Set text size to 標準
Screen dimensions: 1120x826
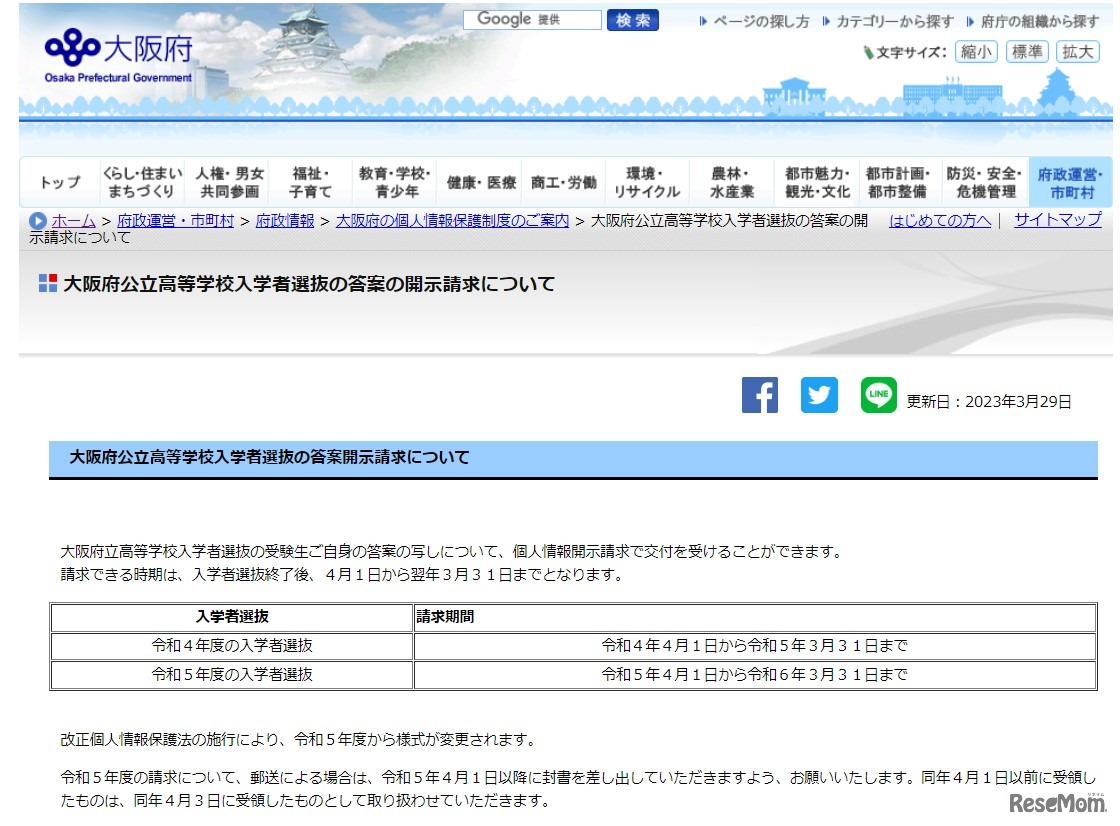pos(1027,52)
